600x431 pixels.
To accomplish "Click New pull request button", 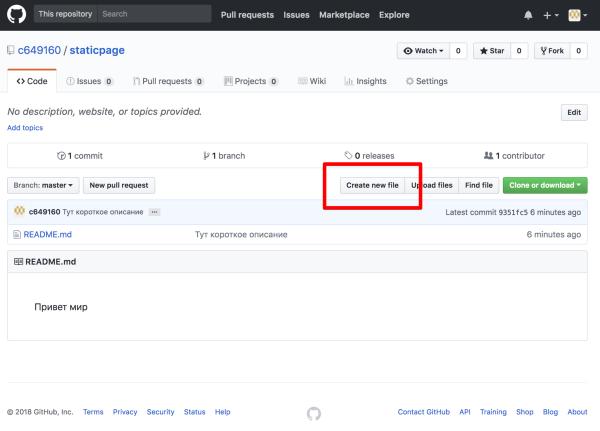I will [x=119, y=185].
